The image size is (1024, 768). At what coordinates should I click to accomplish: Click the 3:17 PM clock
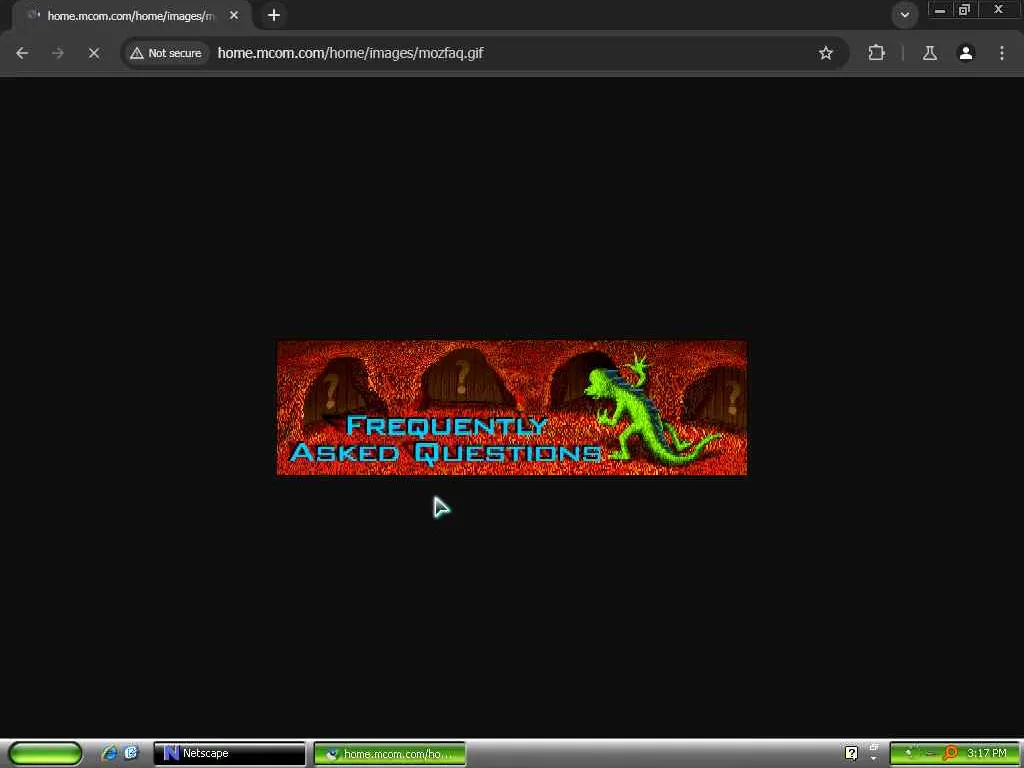[986, 753]
